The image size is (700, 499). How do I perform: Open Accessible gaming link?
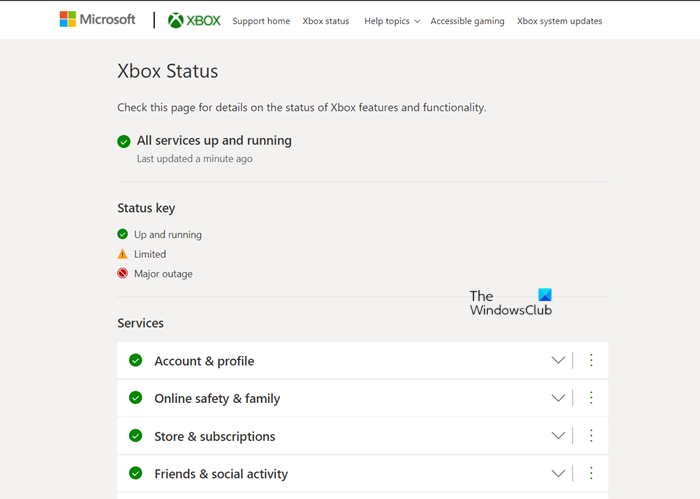pyautogui.click(x=467, y=21)
